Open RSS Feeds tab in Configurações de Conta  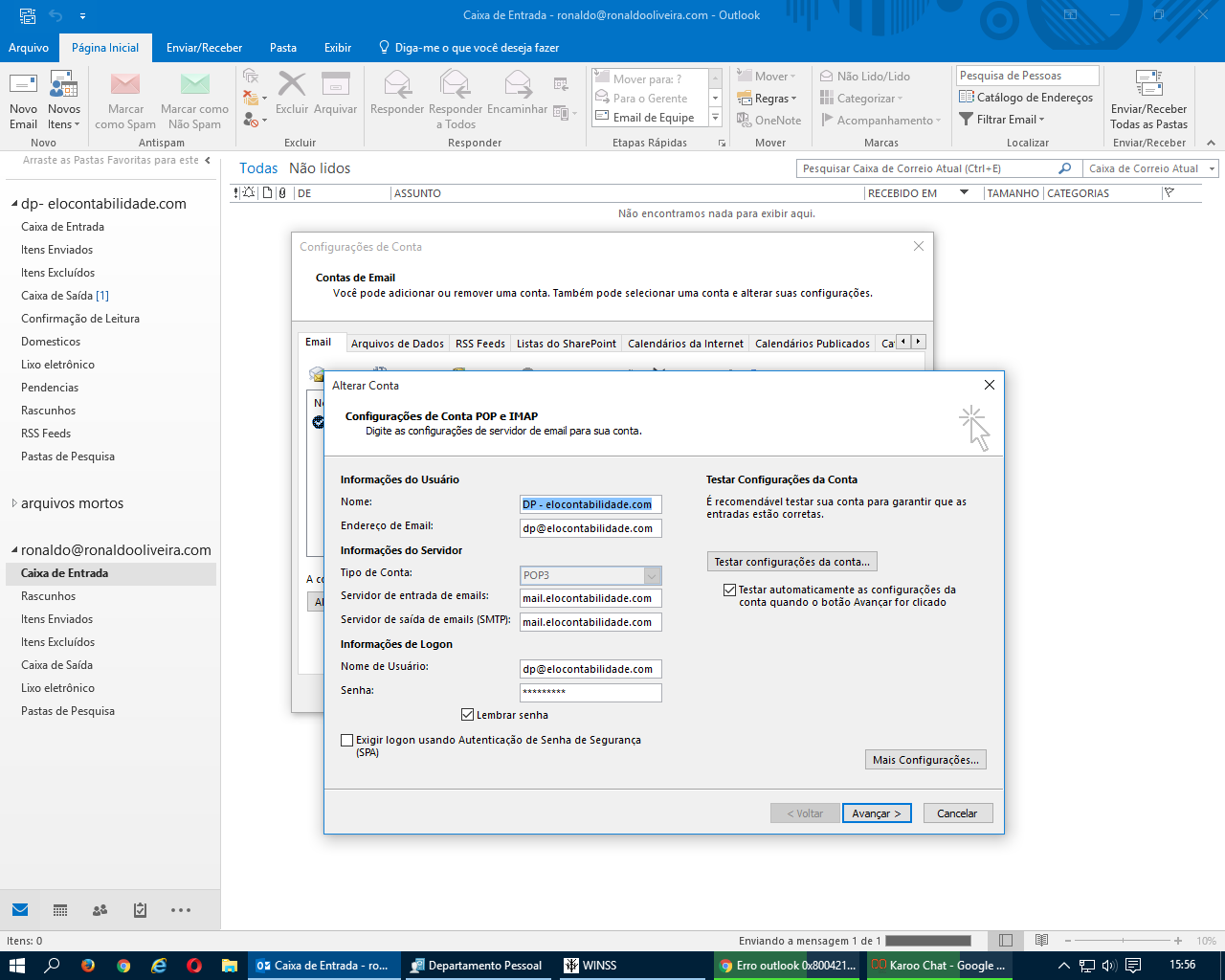[x=480, y=344]
